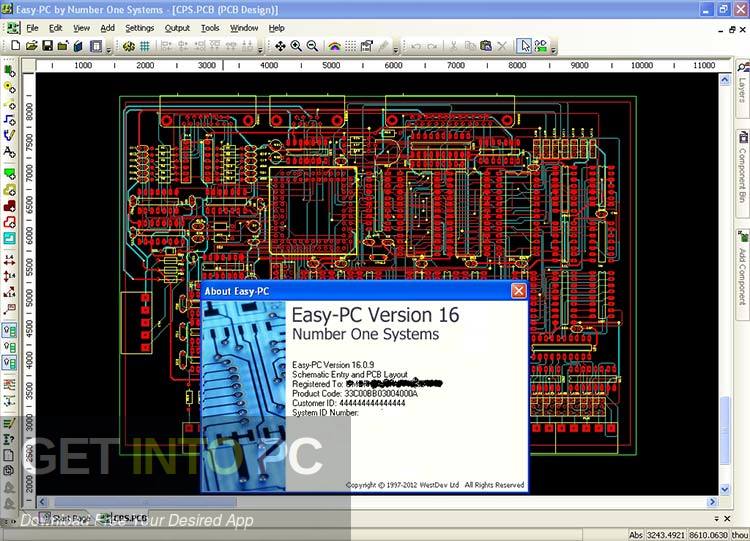The height and width of the screenshot is (541, 750).
Task: Click the horizontal scrollbar right arrow
Action: [713, 502]
